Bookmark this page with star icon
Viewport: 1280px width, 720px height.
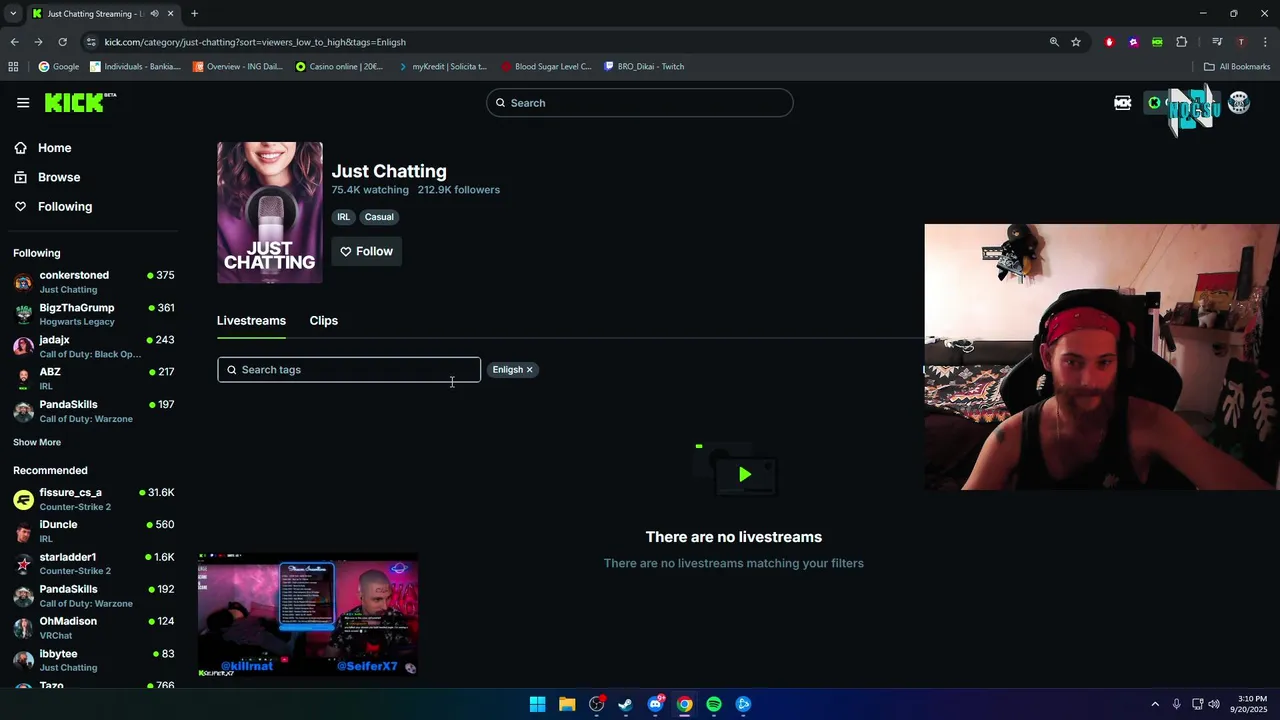[x=1076, y=42]
